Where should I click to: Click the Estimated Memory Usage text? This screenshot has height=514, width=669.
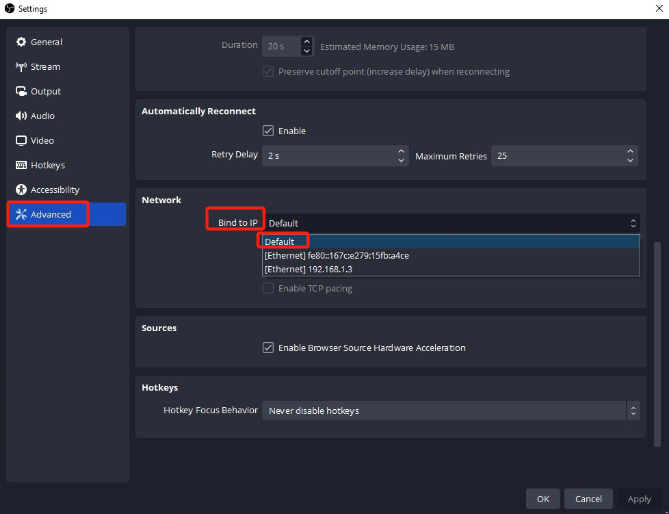pos(387,46)
